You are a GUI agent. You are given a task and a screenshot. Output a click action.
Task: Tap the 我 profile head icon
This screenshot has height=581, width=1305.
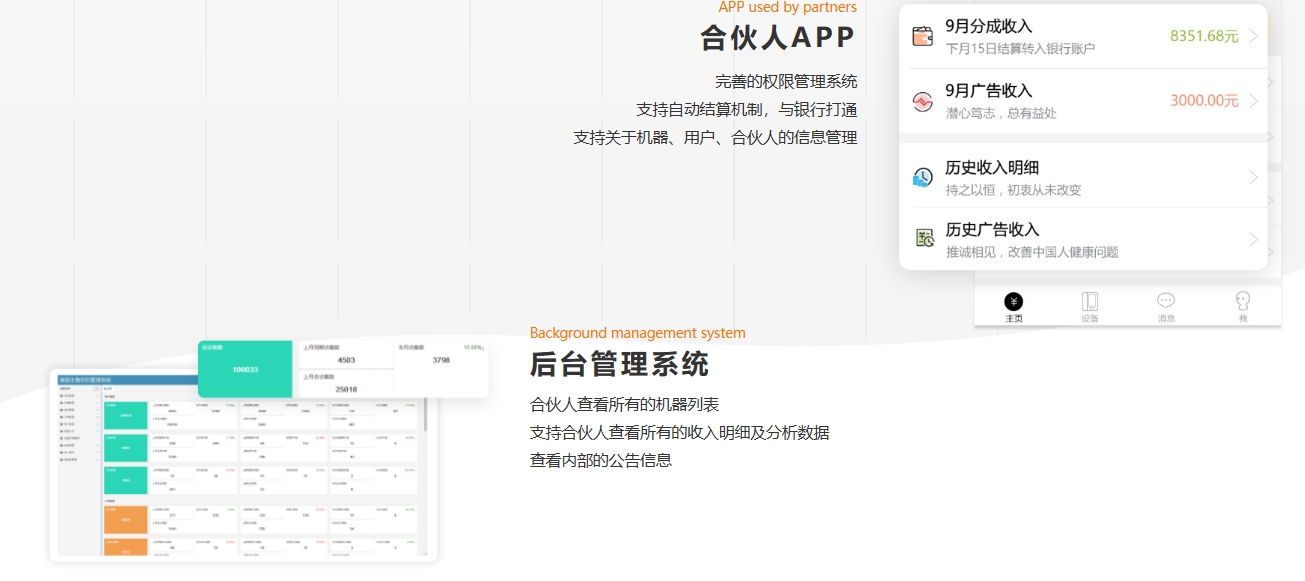tap(1243, 300)
